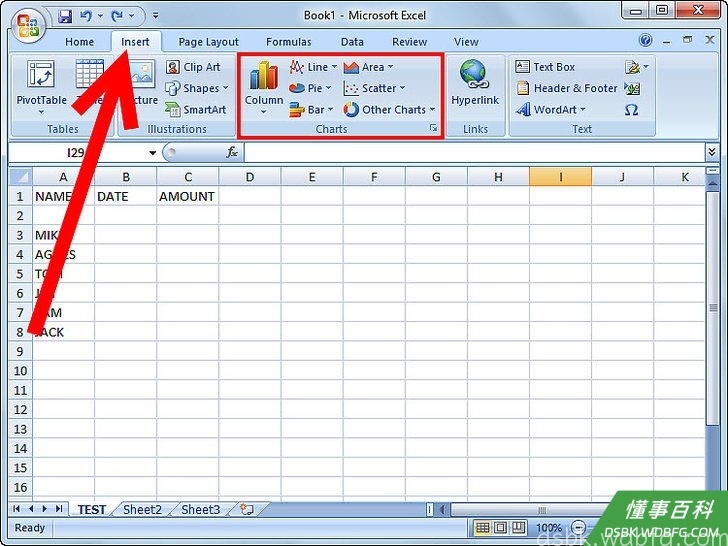This screenshot has width=728, height=546.
Task: Insert a Signature Line
Action: [636, 67]
